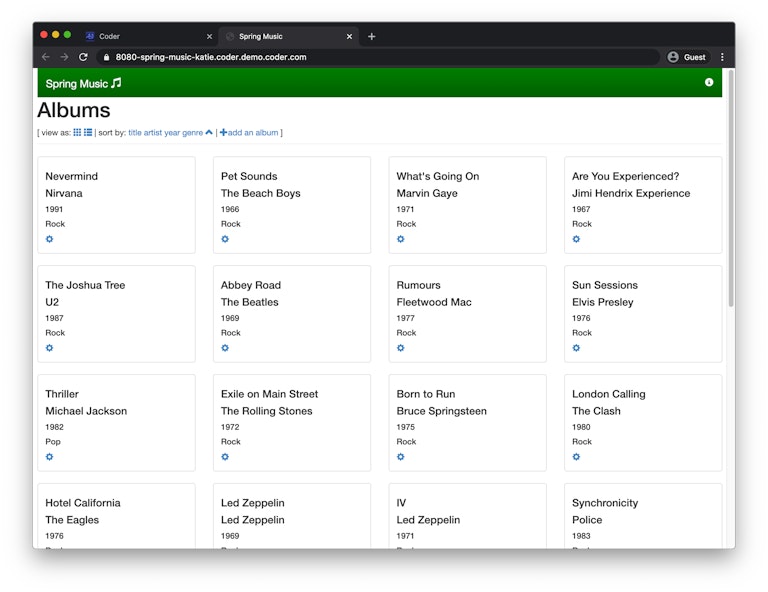Click Police artist text
This screenshot has width=768, height=592.
(x=587, y=520)
